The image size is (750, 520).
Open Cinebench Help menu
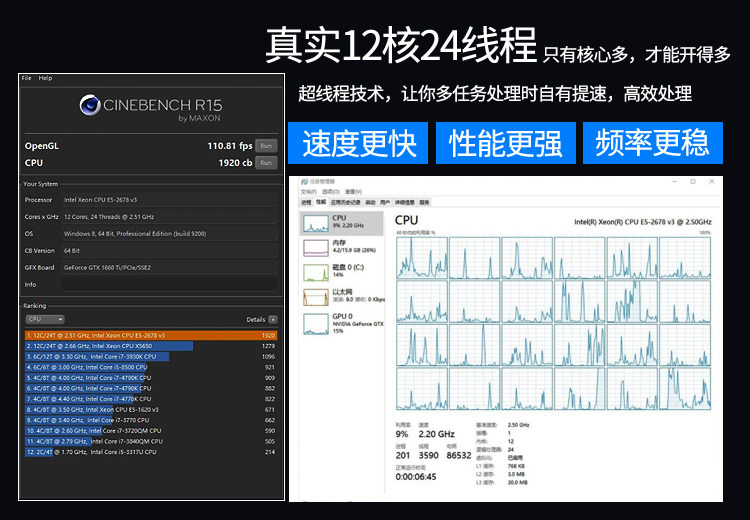tap(45, 78)
